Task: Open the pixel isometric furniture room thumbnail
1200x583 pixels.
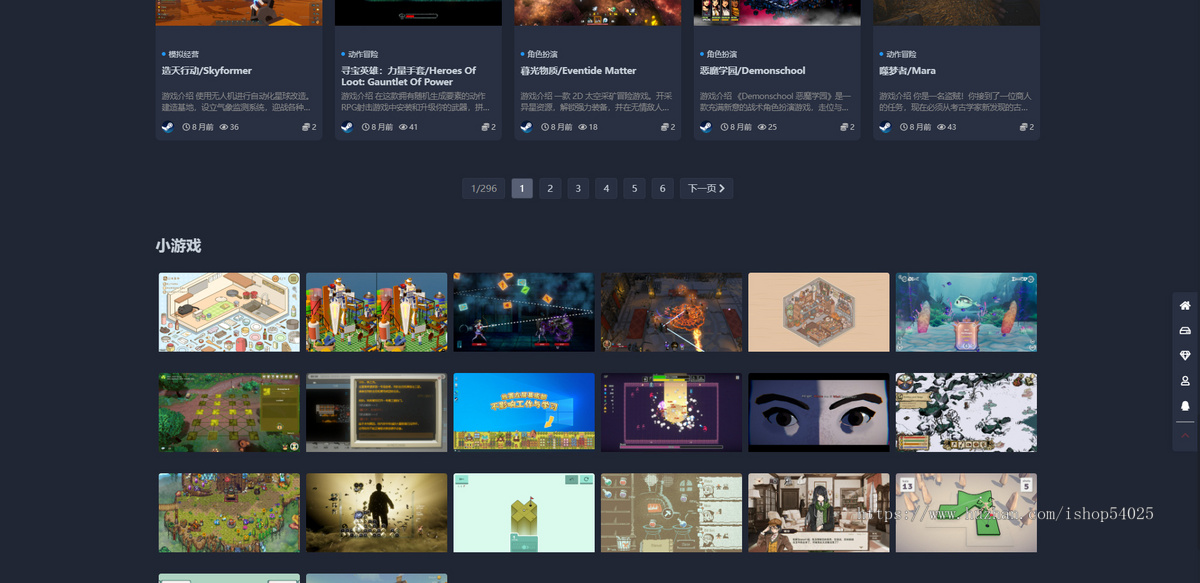Action: click(229, 312)
